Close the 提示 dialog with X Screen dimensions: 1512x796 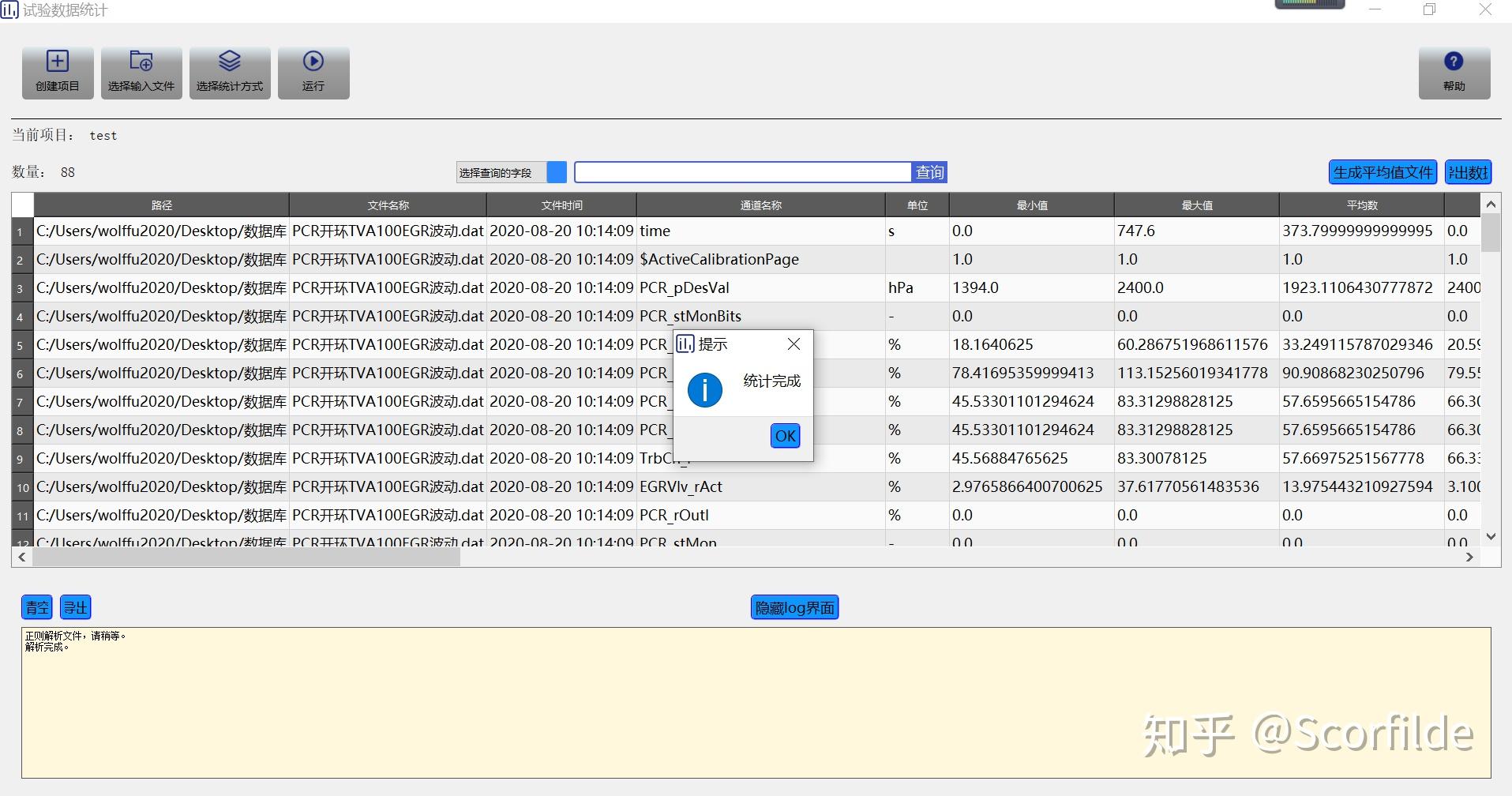pyautogui.click(x=794, y=344)
